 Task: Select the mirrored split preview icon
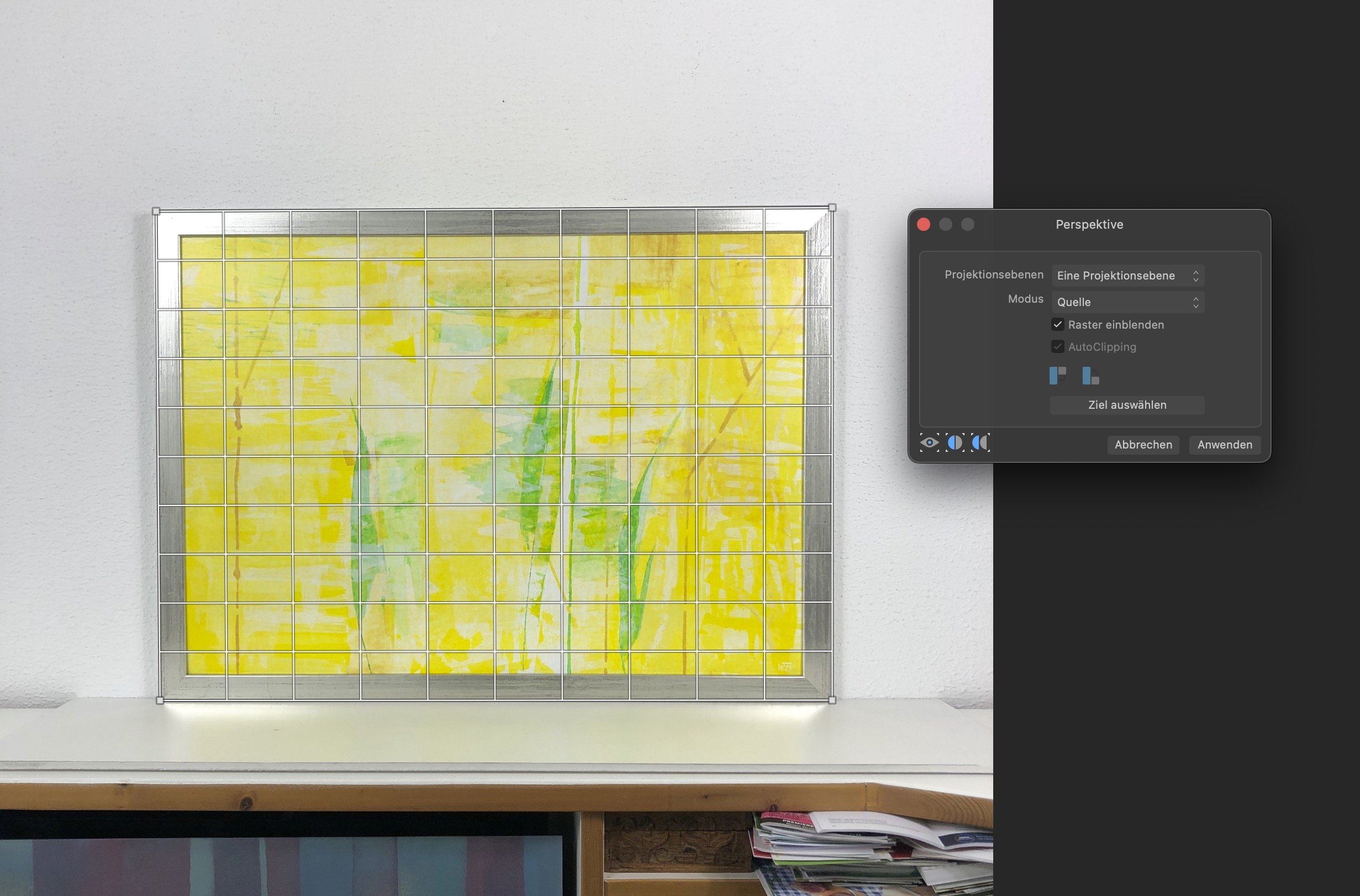pyautogui.click(x=980, y=443)
